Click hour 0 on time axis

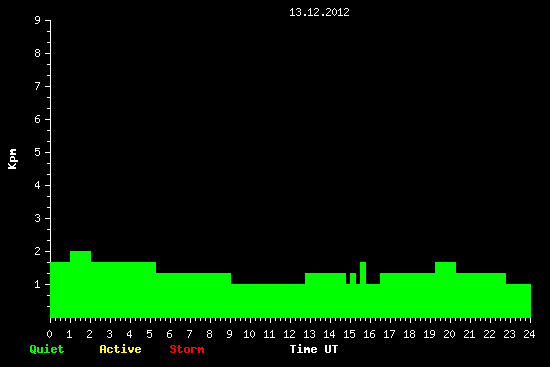pyautogui.click(x=49, y=334)
